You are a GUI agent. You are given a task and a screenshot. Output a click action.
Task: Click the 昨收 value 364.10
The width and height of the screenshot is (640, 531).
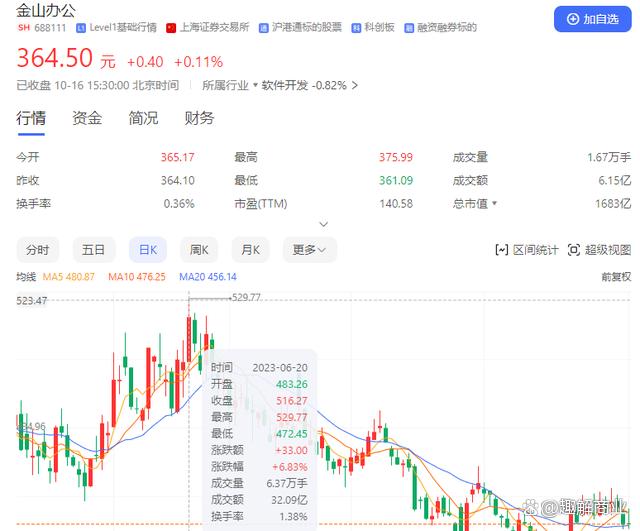(x=178, y=180)
